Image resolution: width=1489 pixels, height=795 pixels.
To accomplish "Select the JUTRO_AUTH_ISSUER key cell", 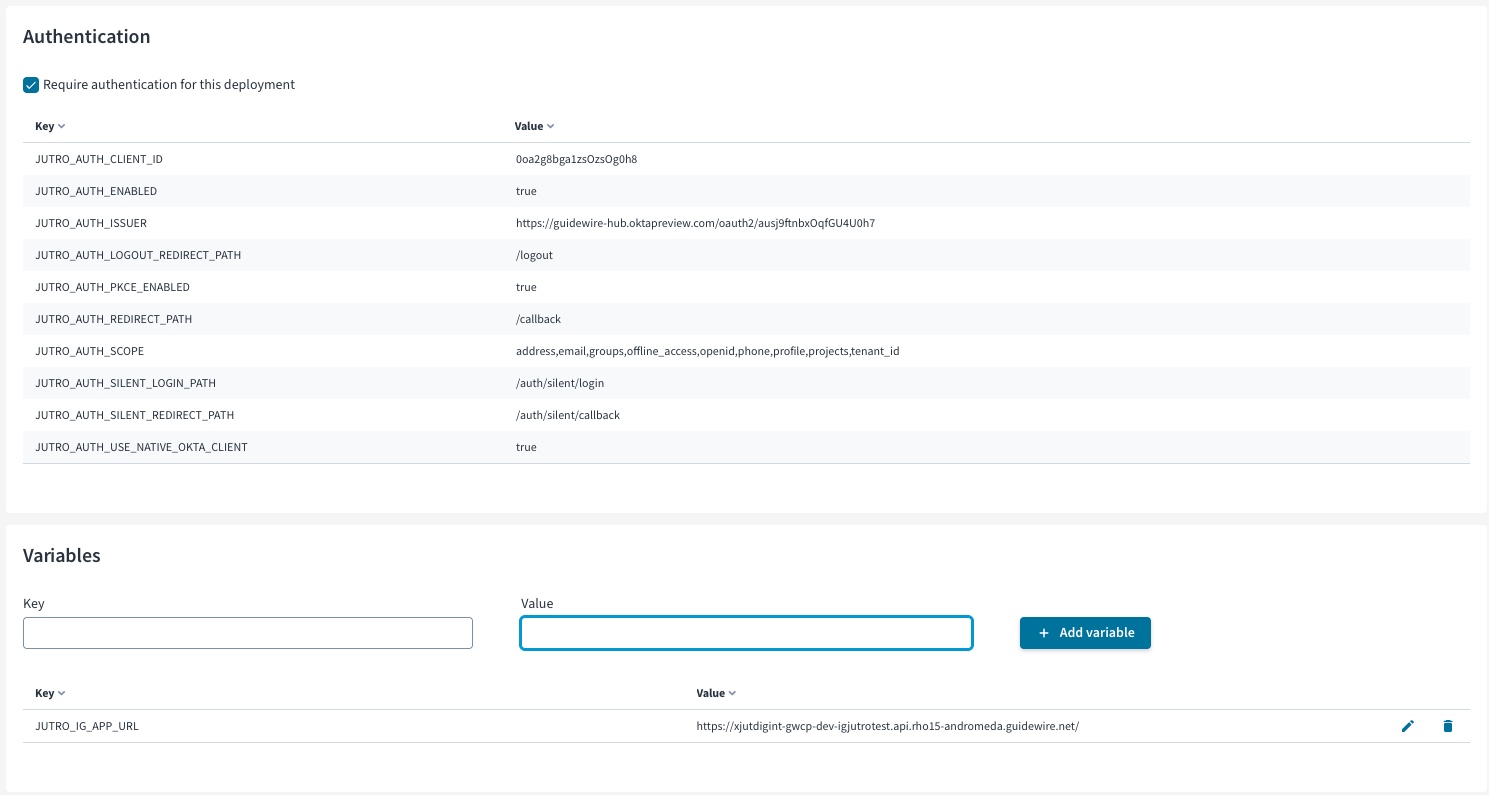I will click(x=91, y=223).
